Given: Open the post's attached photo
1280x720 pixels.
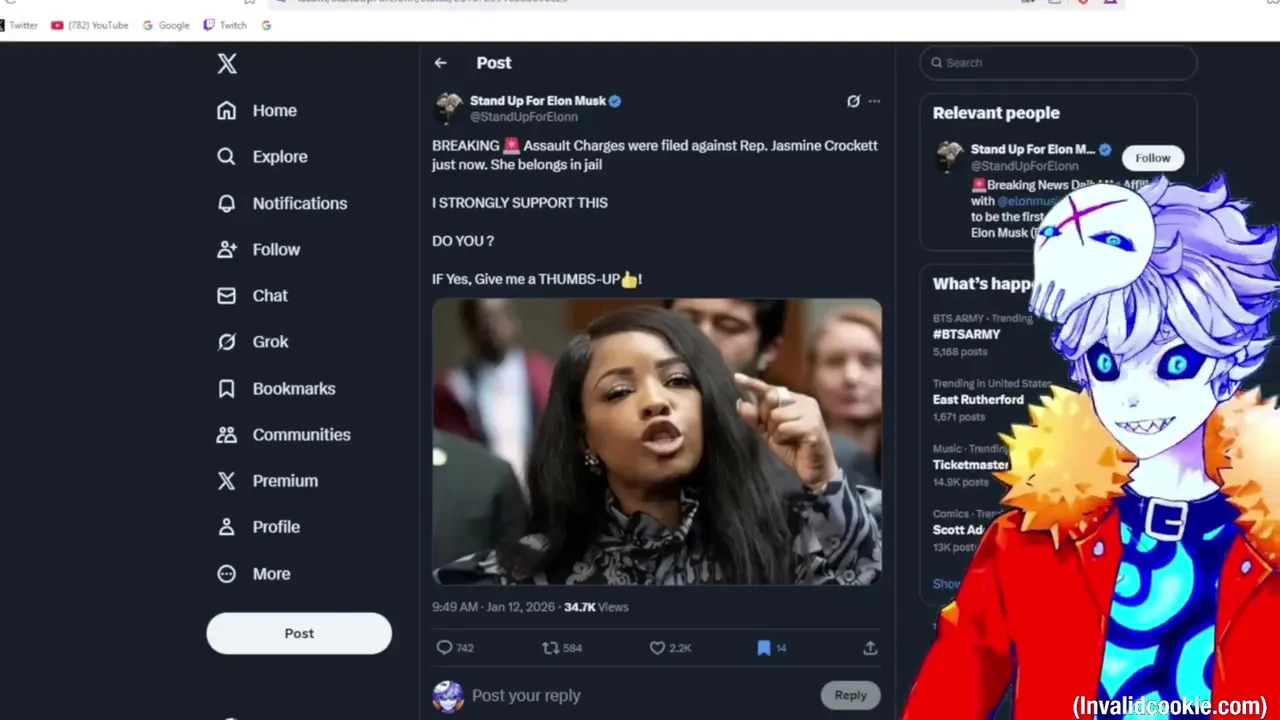Looking at the screenshot, I should point(657,442).
